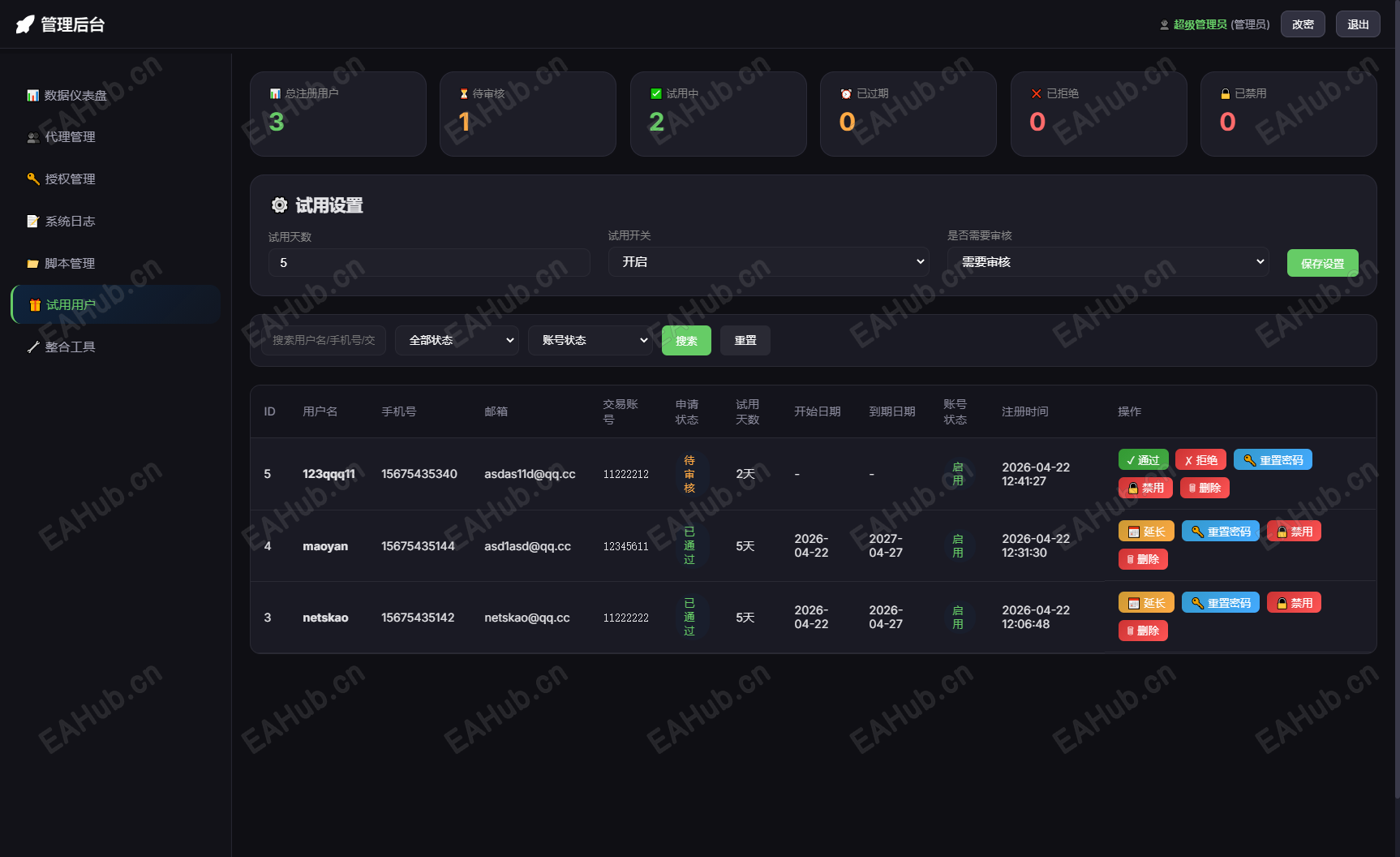The image size is (1400, 857).
Task: Select 试用用户 in the sidebar
Action: point(115,305)
